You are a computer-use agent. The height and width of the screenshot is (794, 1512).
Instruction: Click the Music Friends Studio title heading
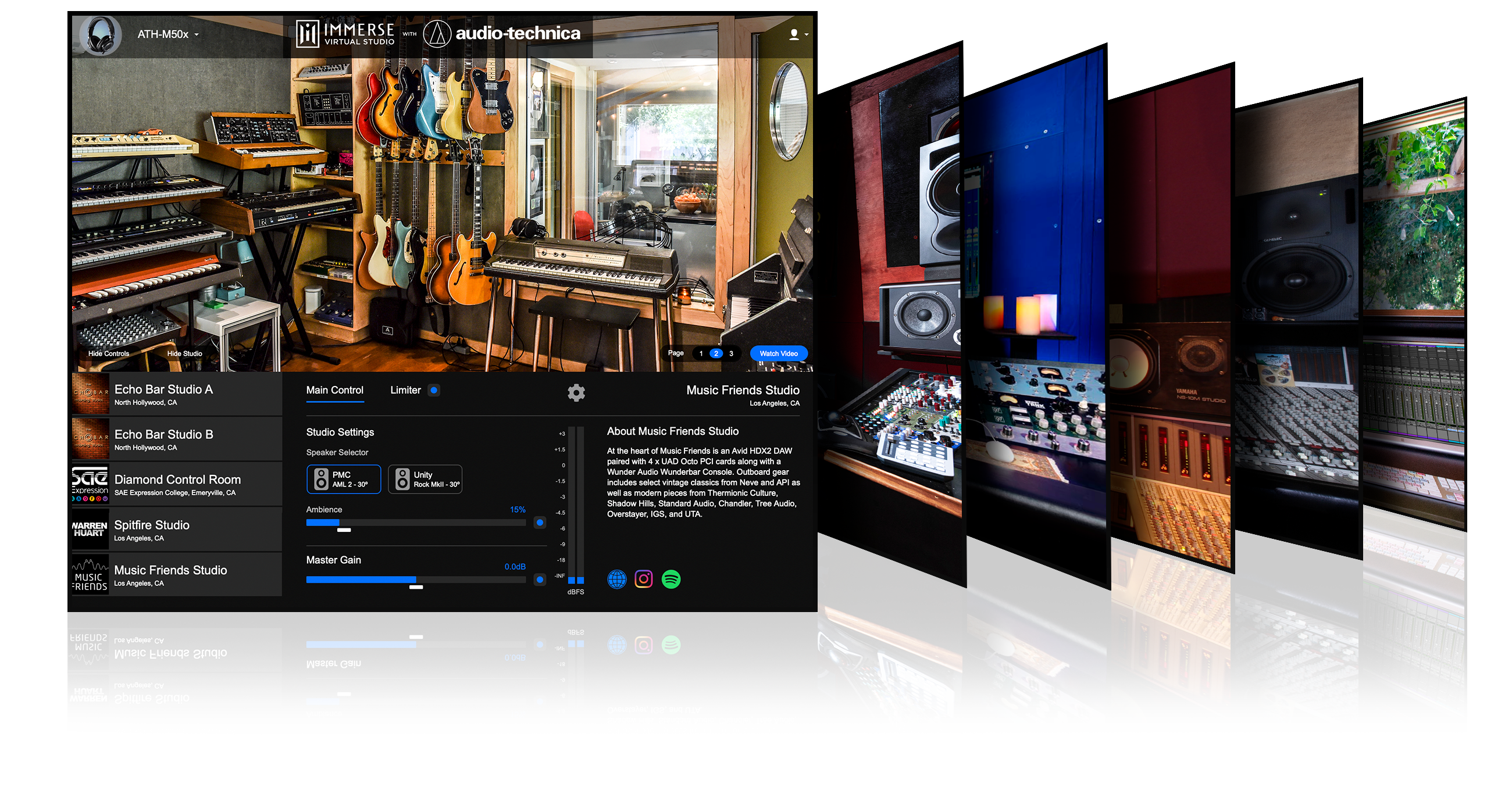point(743,391)
